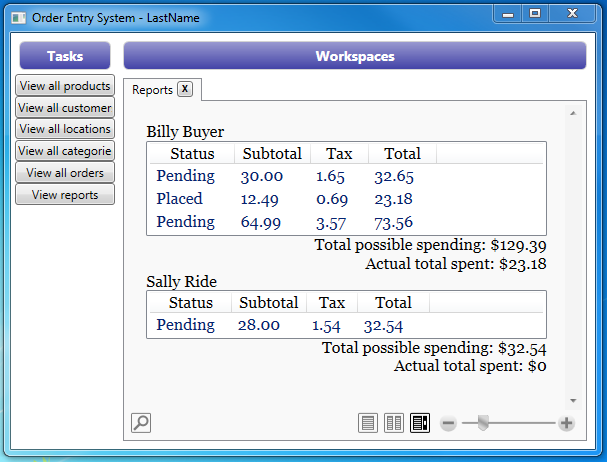
Task: Click View all products button
Action: [65, 86]
